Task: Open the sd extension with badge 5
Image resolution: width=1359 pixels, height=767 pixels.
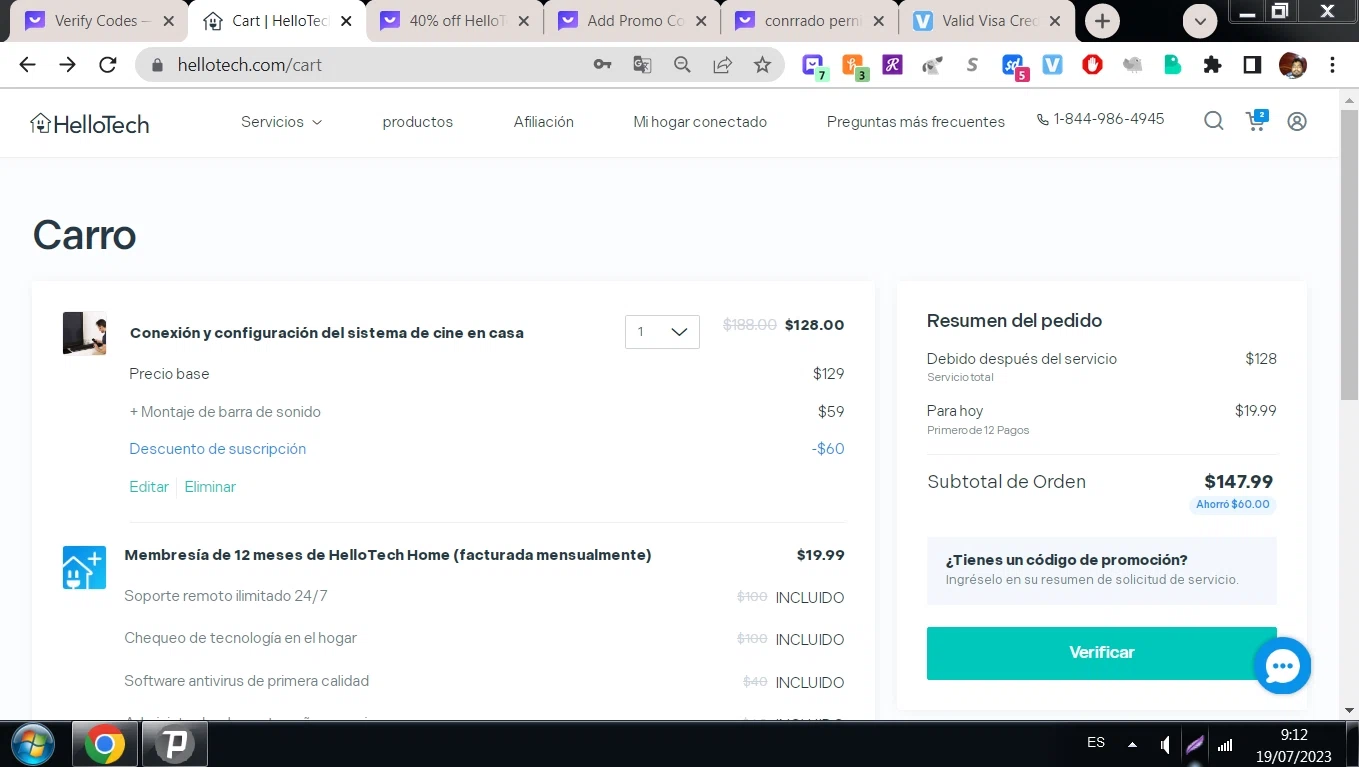Action: tap(1014, 66)
